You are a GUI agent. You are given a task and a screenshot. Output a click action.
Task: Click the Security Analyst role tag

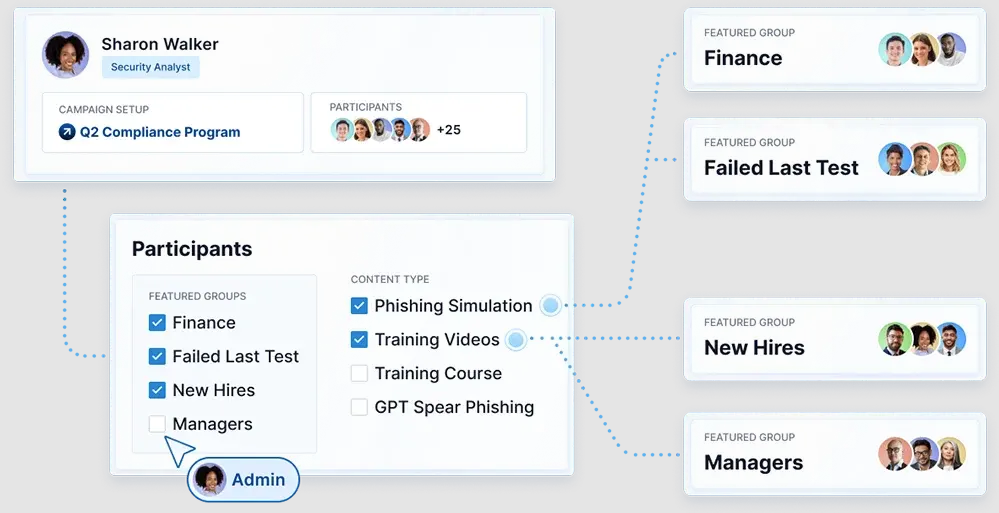(150, 67)
